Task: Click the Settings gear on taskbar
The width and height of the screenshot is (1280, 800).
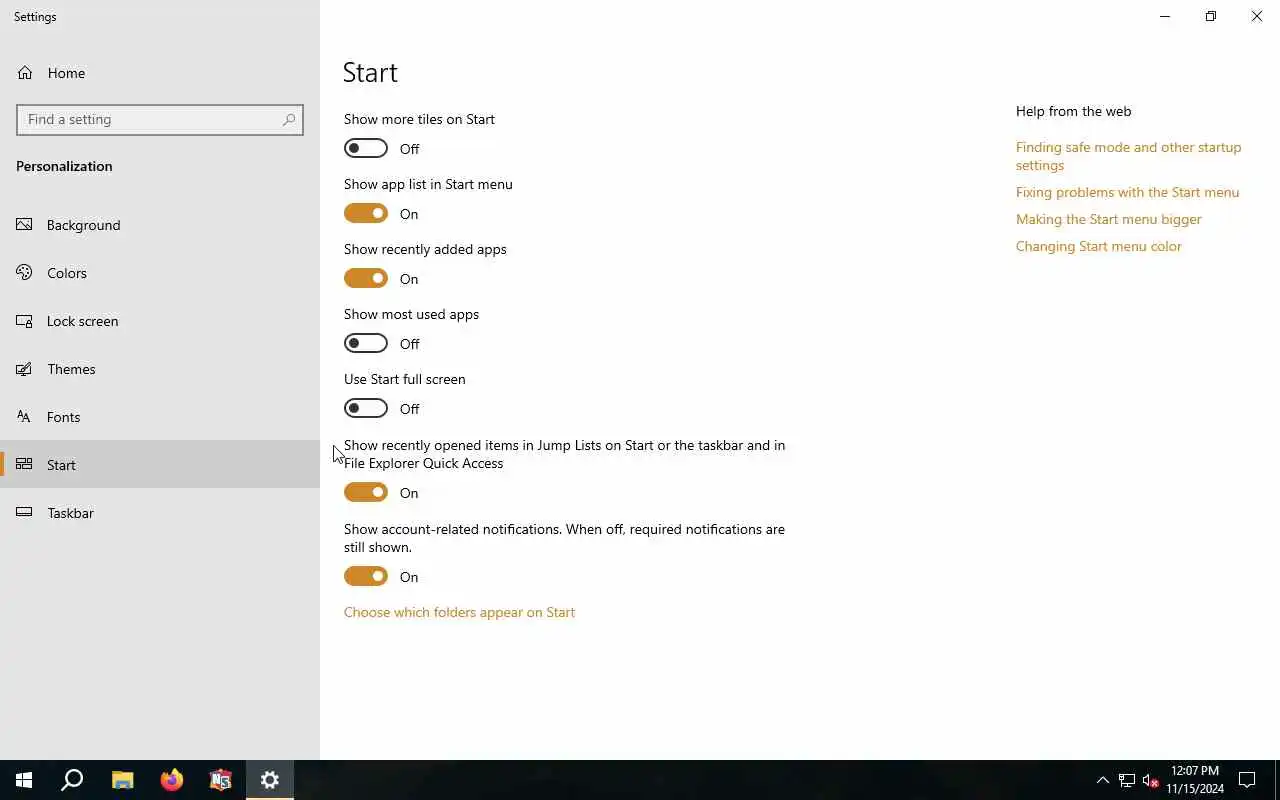Action: 270,780
